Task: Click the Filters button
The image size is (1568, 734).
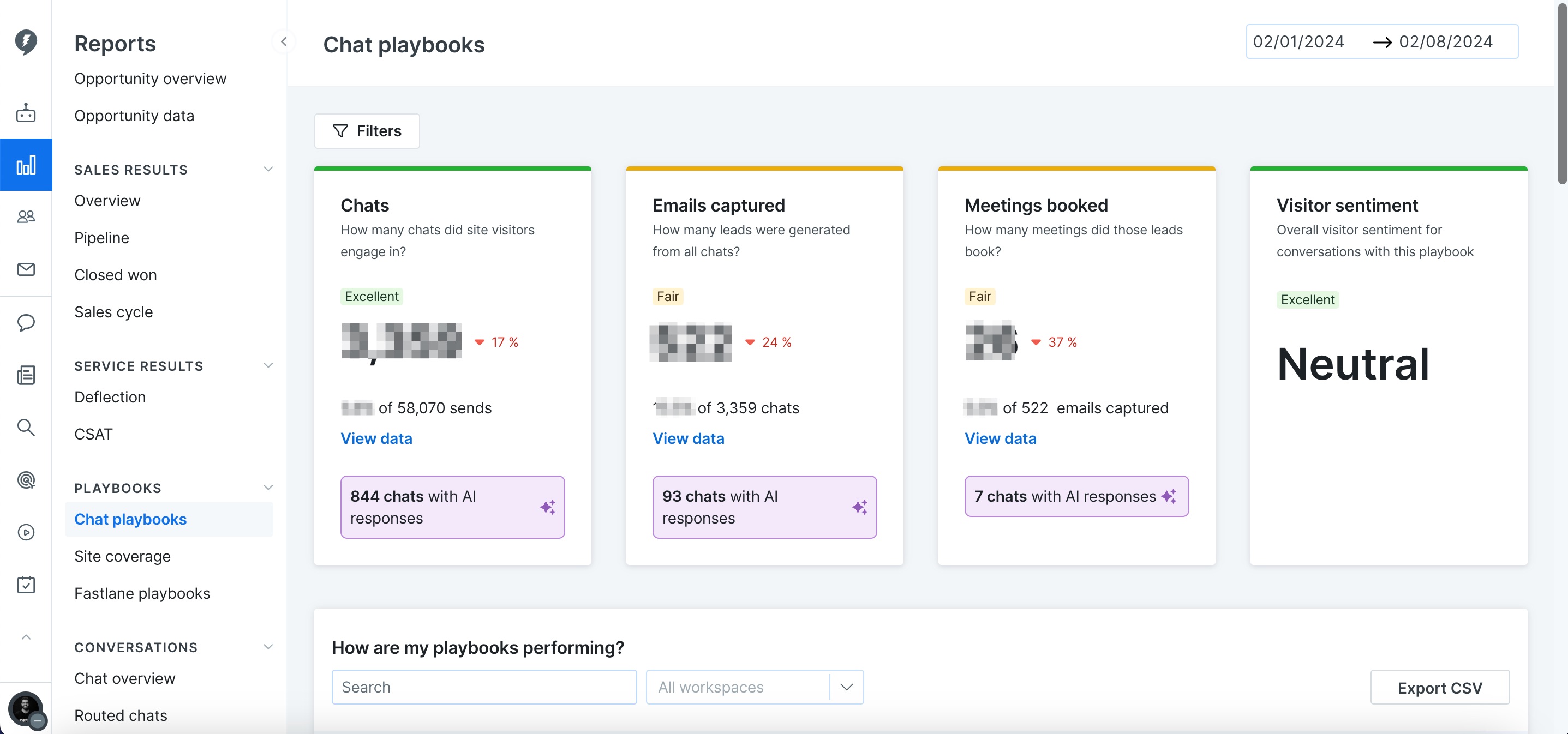Action: [x=367, y=131]
